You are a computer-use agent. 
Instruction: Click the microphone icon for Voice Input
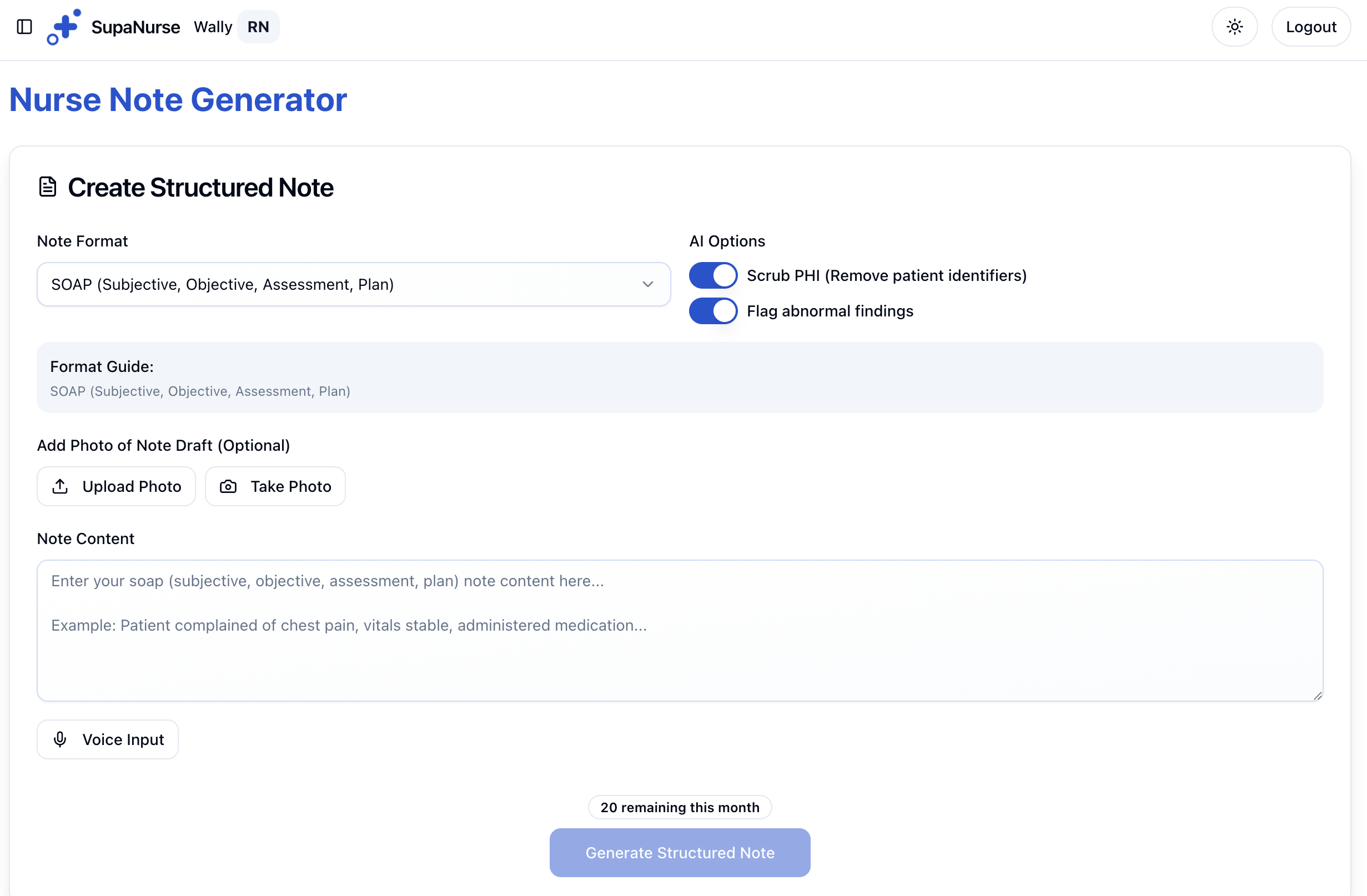pyautogui.click(x=61, y=739)
